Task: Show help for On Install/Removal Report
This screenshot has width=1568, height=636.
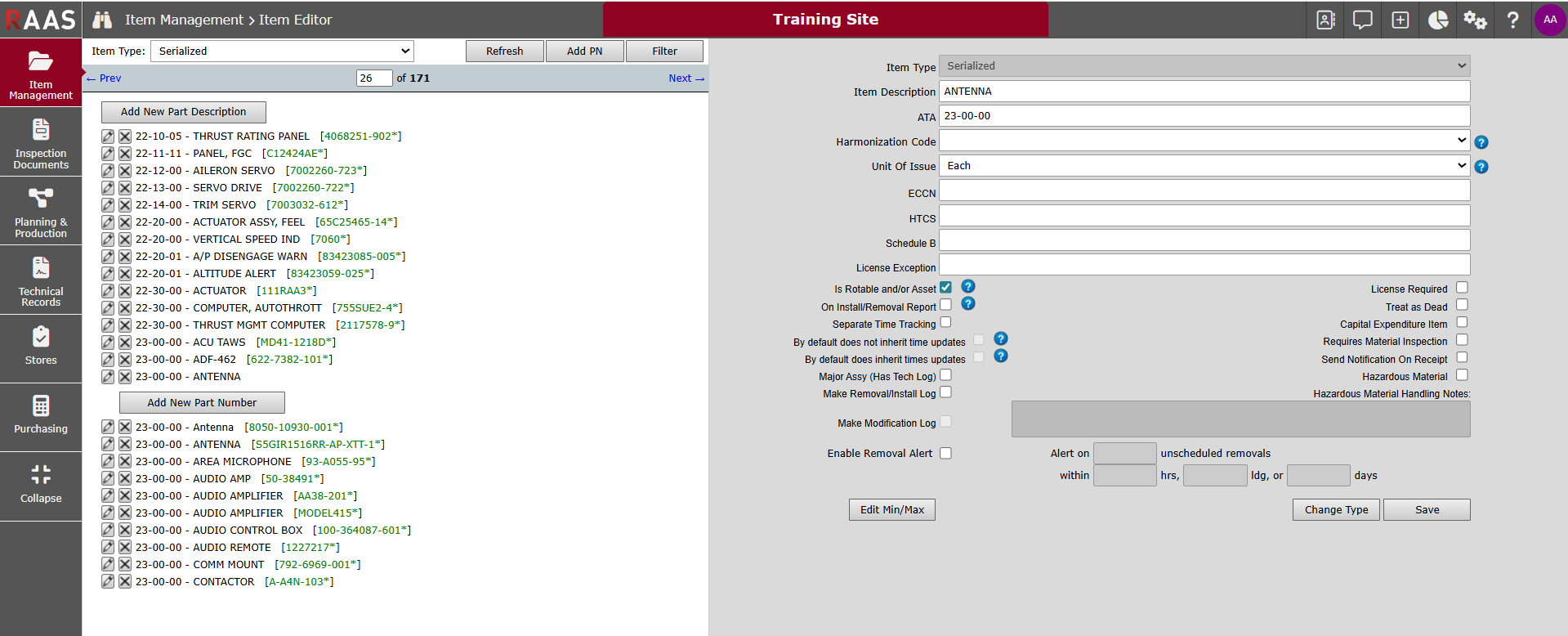Action: tap(968, 304)
